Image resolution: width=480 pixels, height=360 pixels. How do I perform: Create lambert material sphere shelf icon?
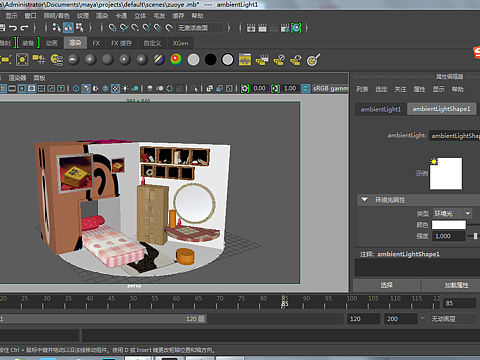[108, 60]
